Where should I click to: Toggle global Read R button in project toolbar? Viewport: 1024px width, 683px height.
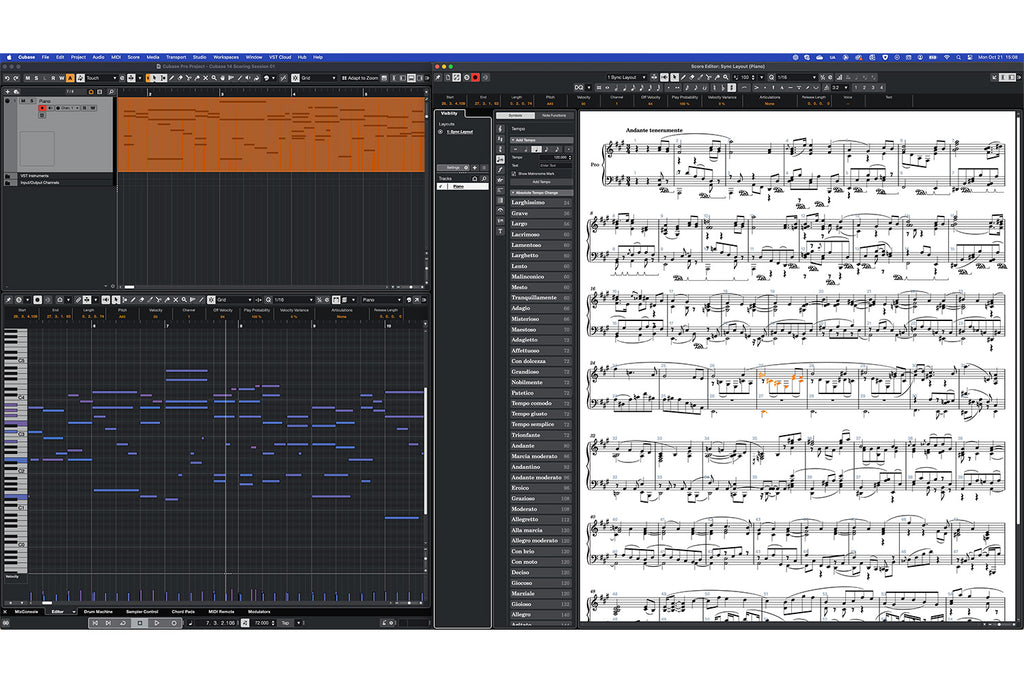[x=53, y=78]
